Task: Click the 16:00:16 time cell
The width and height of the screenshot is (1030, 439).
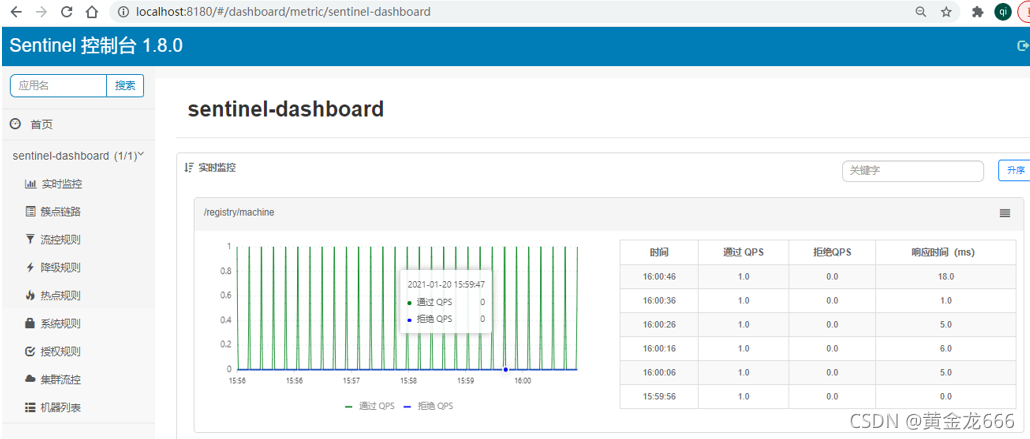Action: click(x=660, y=348)
